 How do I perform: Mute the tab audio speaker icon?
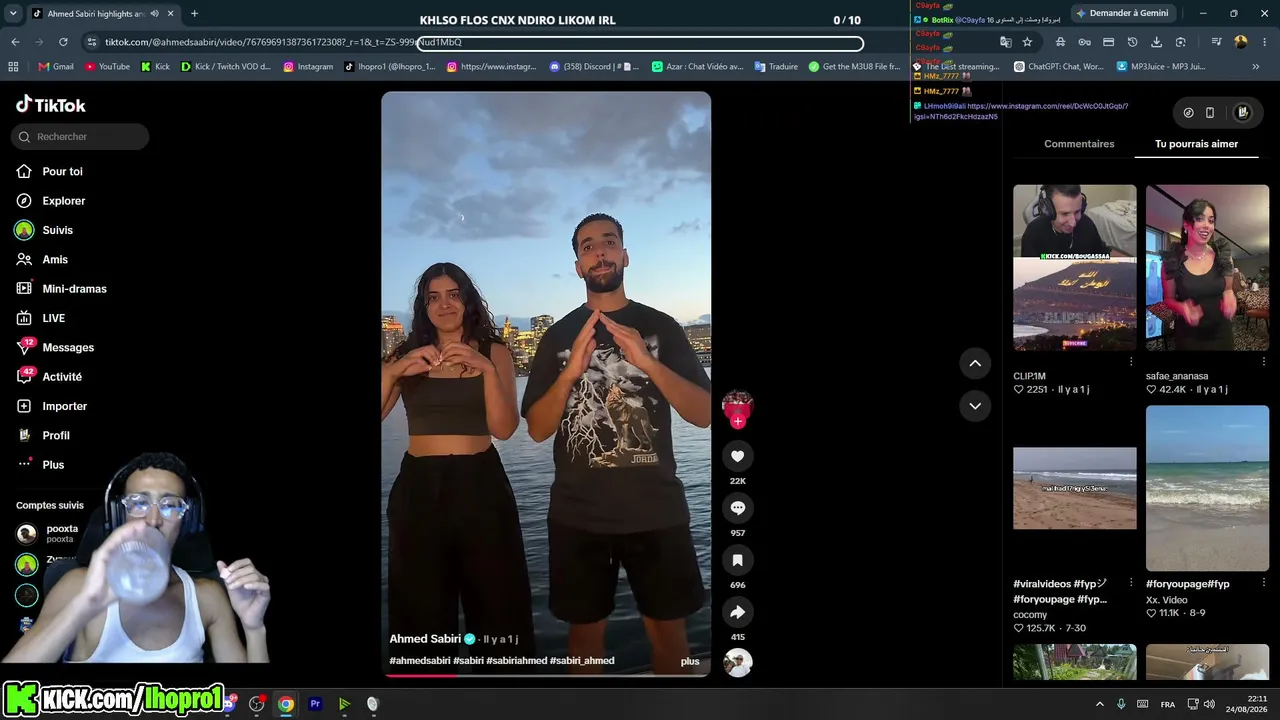(x=154, y=14)
